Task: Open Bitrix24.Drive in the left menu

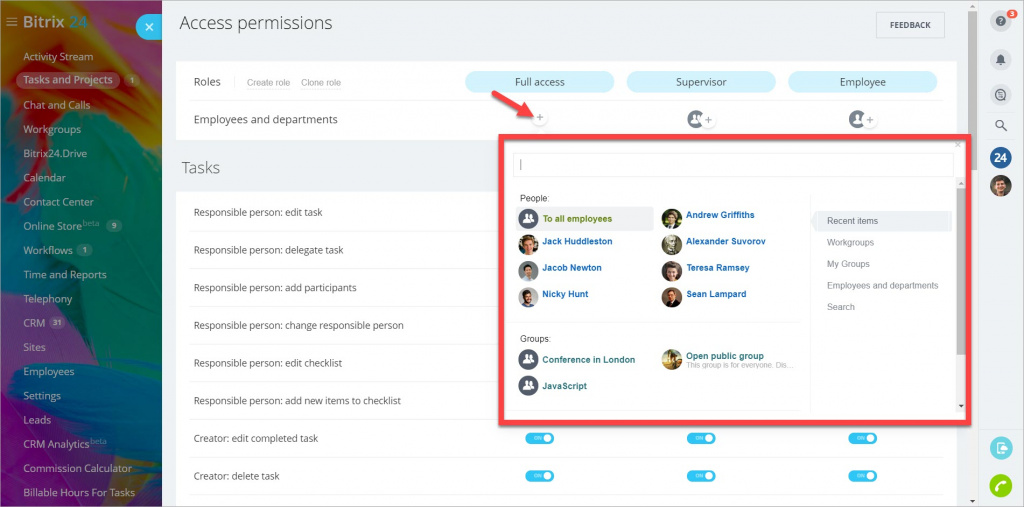Action: click(x=55, y=154)
